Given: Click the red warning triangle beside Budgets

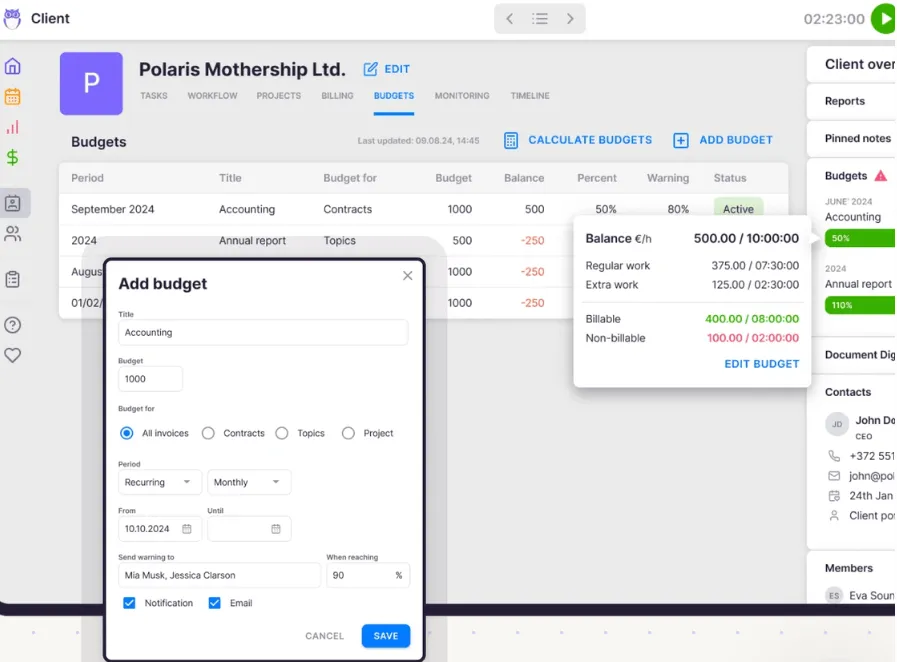Looking at the screenshot, I should click(x=881, y=176).
